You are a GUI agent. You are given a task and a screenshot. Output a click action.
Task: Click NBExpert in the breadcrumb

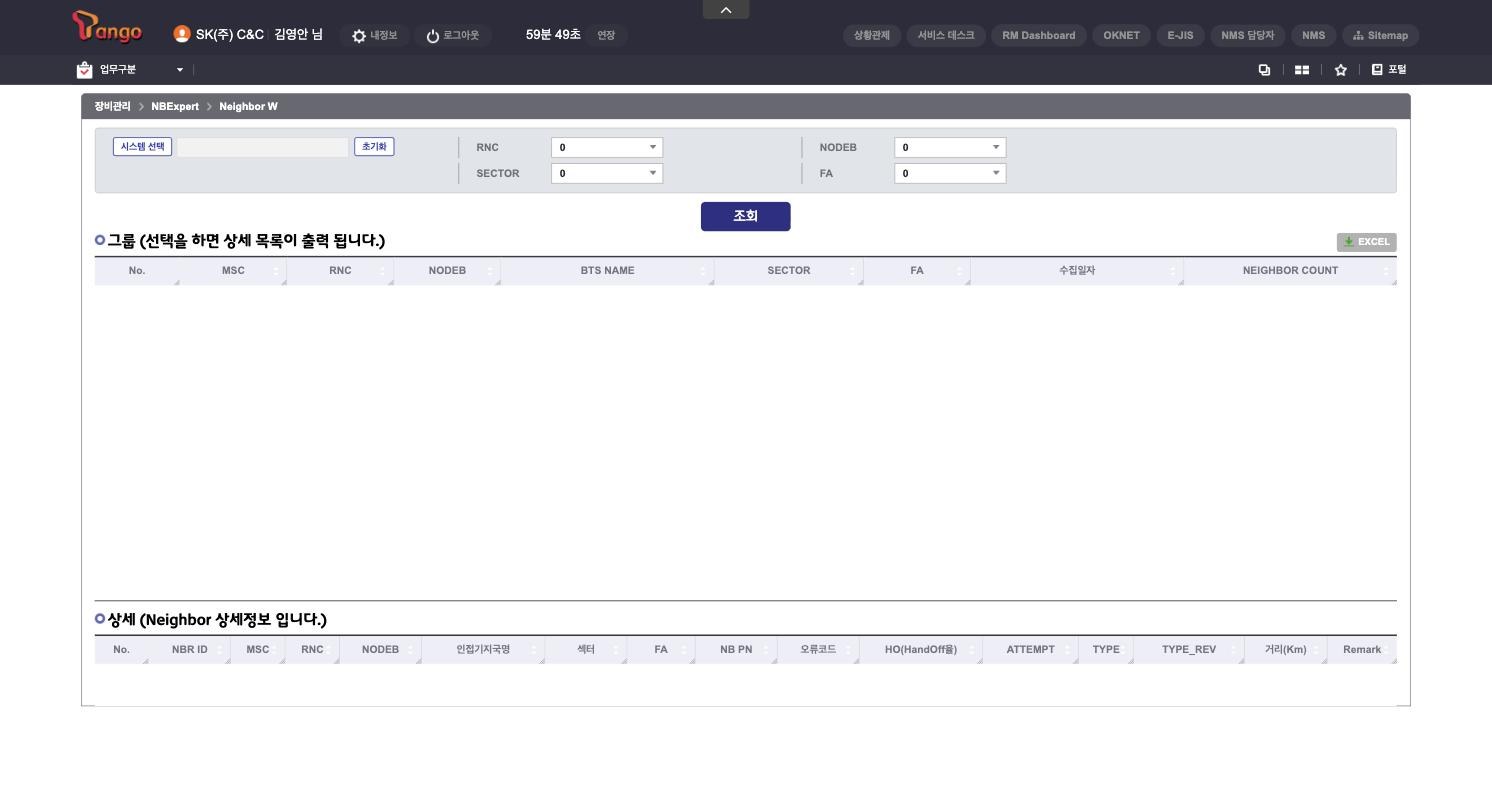pyautogui.click(x=175, y=107)
